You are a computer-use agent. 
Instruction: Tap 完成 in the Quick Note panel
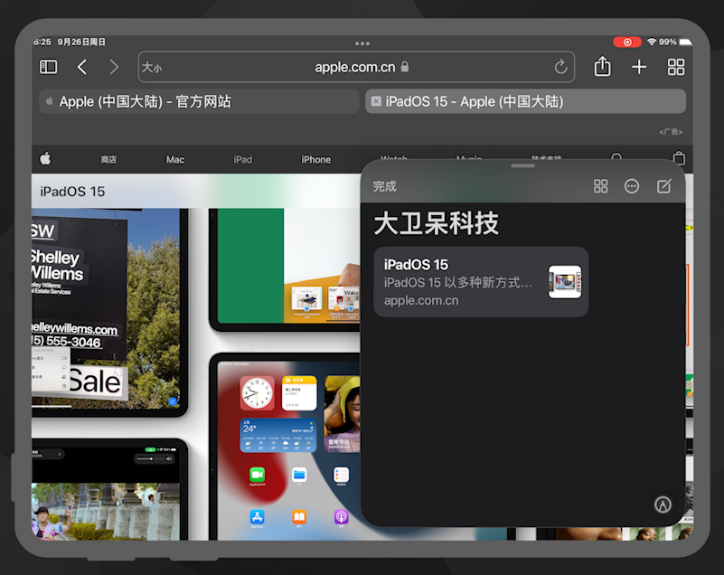tap(385, 187)
